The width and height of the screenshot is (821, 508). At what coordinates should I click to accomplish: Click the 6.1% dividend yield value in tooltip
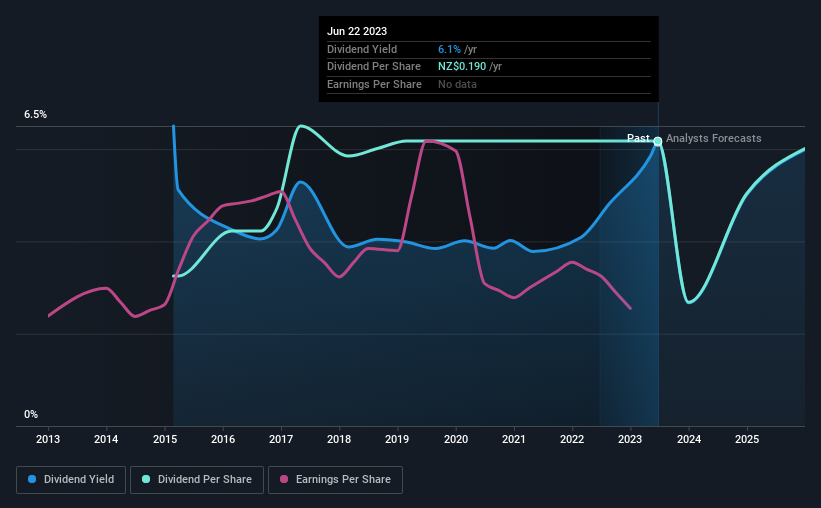pos(449,49)
